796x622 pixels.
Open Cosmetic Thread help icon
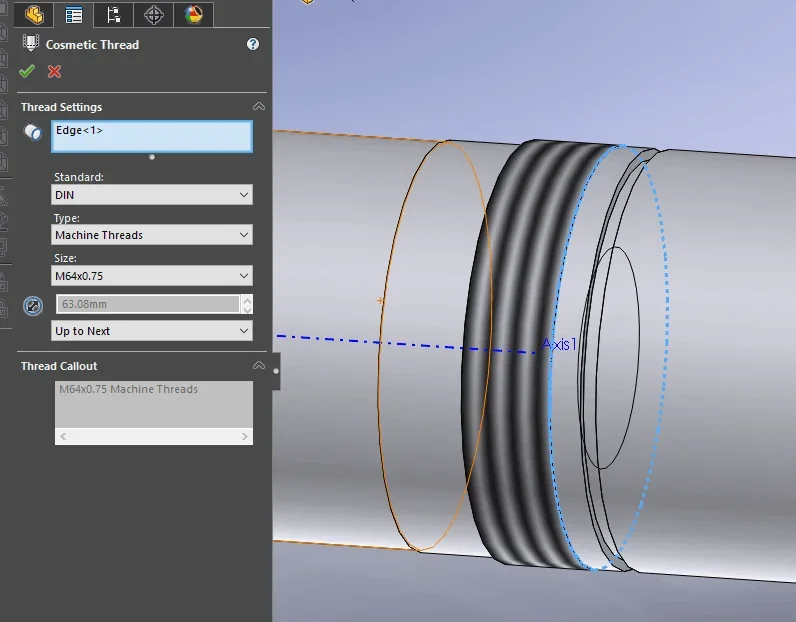tap(253, 44)
